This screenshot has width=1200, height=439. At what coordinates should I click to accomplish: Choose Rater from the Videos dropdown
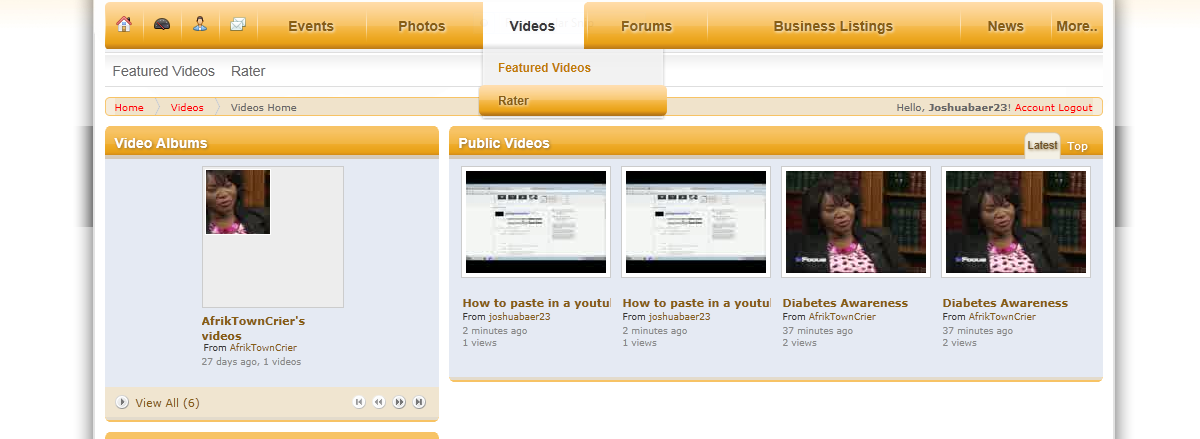(514, 101)
